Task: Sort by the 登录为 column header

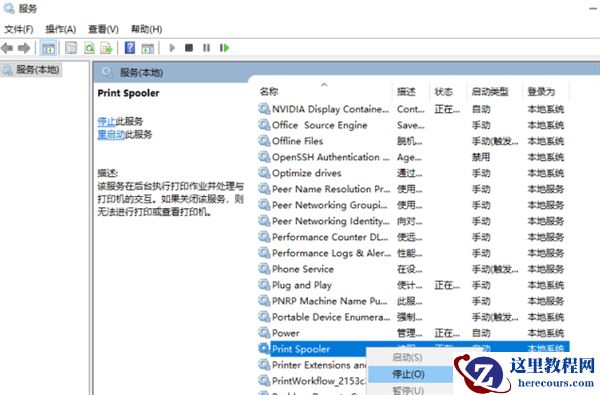Action: tap(541, 91)
